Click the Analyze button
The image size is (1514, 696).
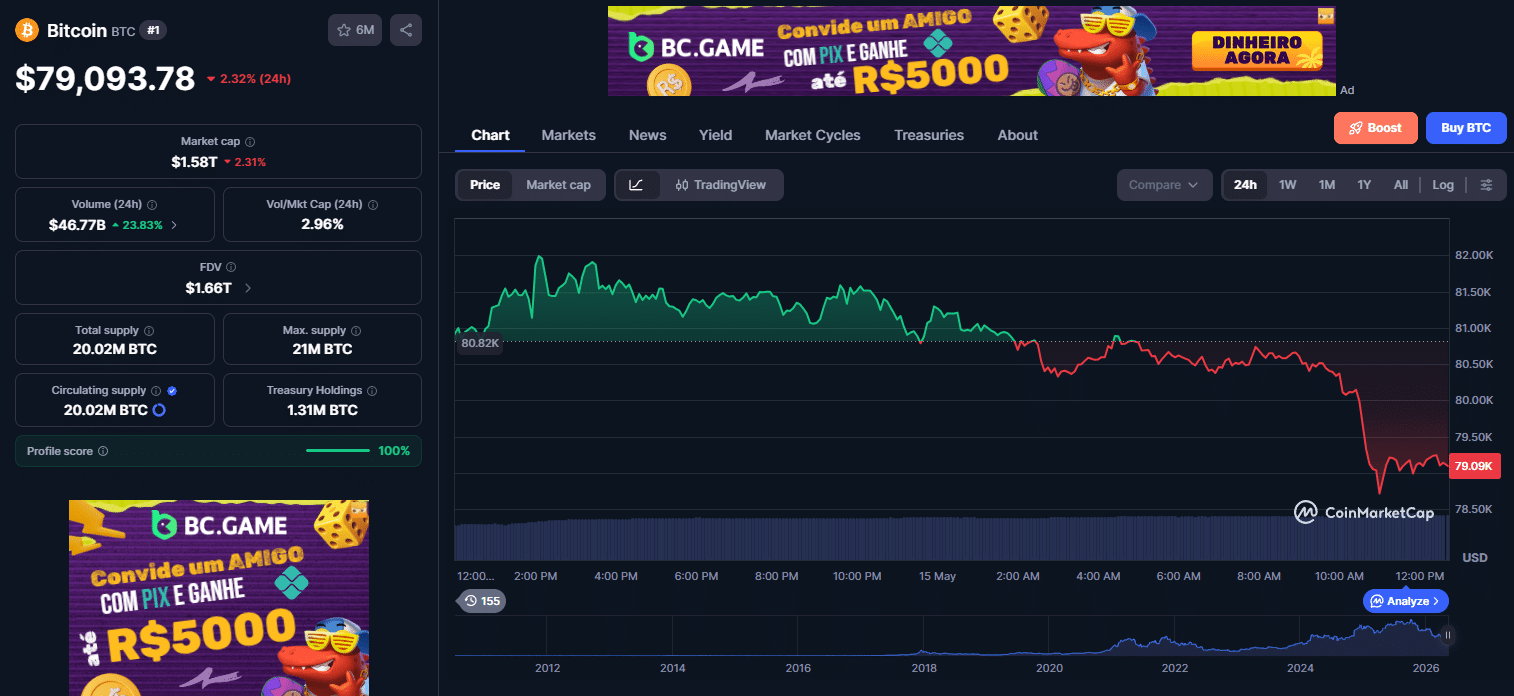coord(1405,601)
